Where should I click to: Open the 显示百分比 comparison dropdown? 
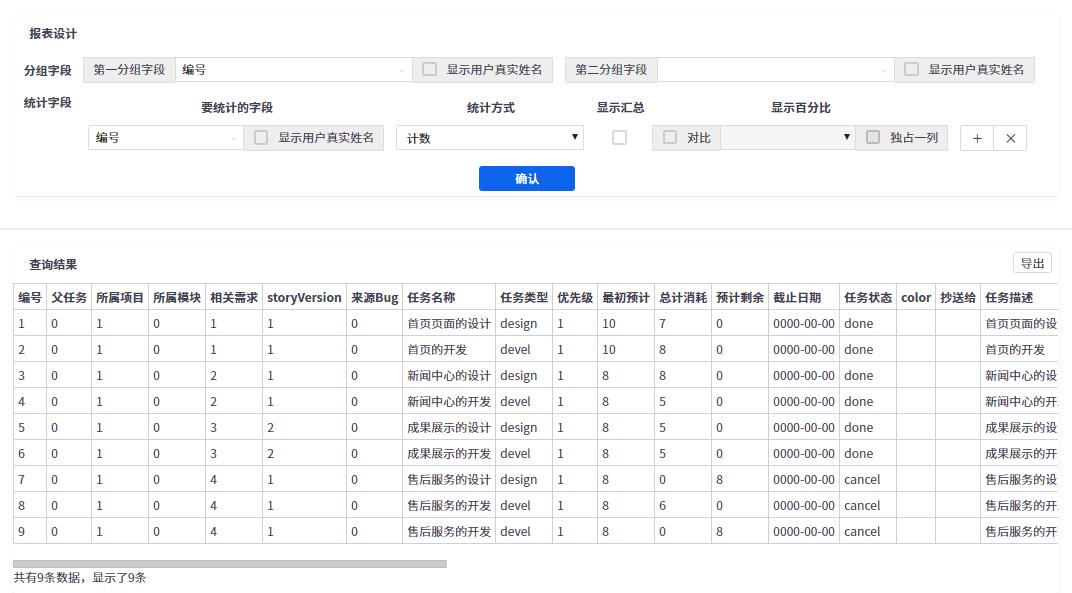[x=787, y=138]
